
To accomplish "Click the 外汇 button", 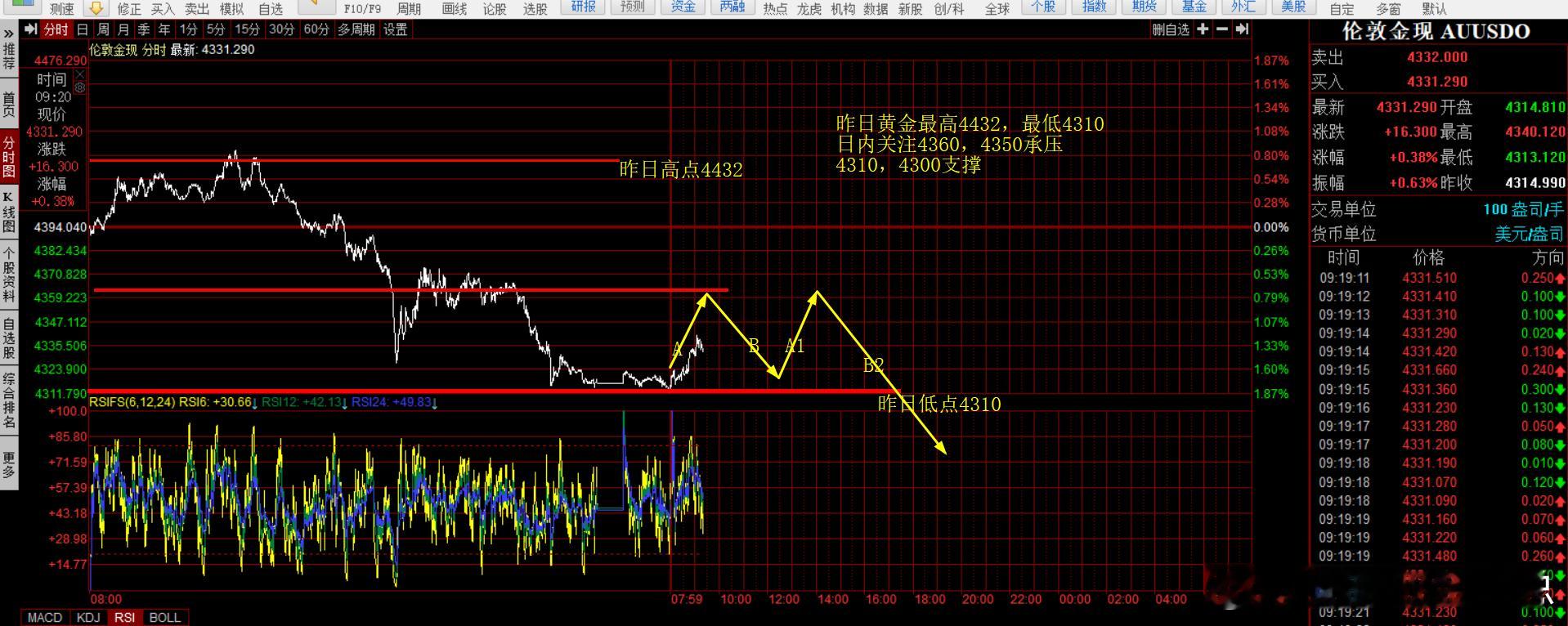I will 1243,7.
